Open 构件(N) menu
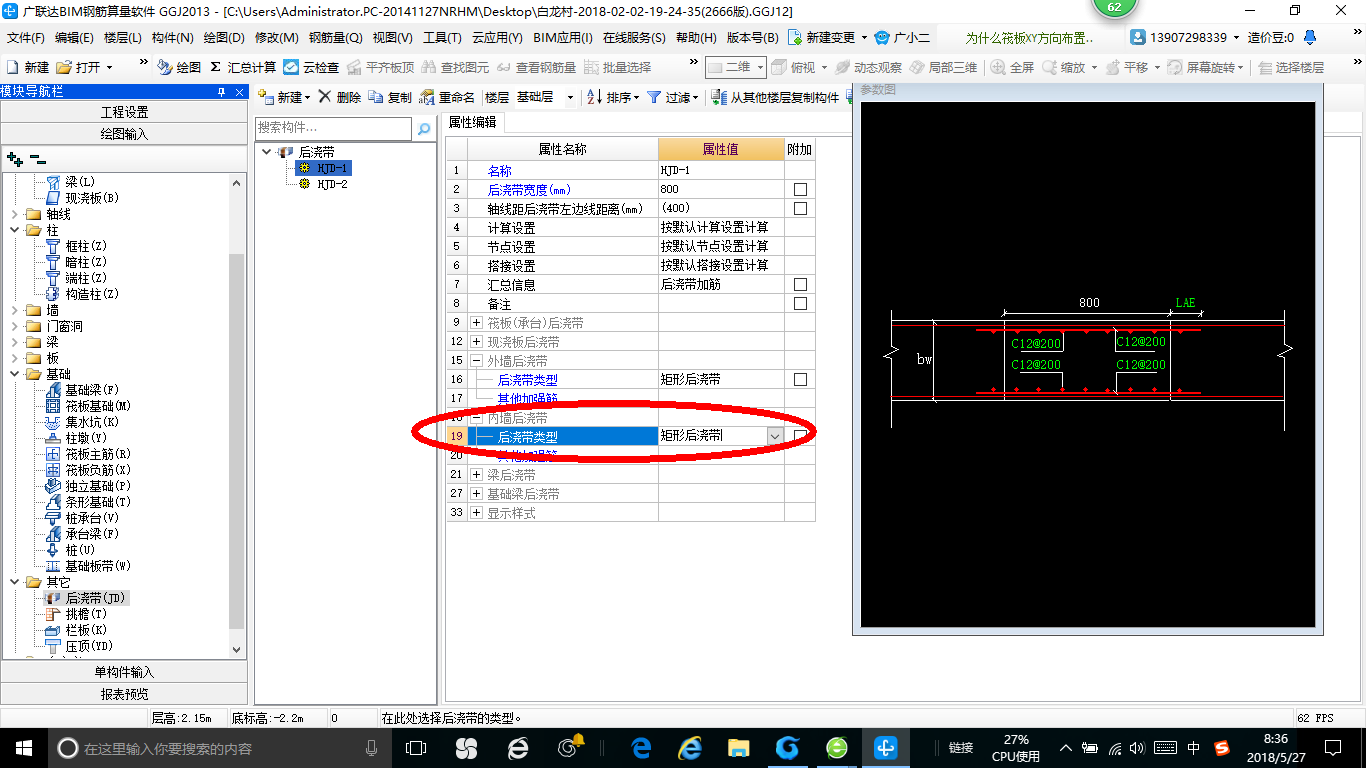Image resolution: width=1366 pixels, height=768 pixels. pyautogui.click(x=172, y=38)
